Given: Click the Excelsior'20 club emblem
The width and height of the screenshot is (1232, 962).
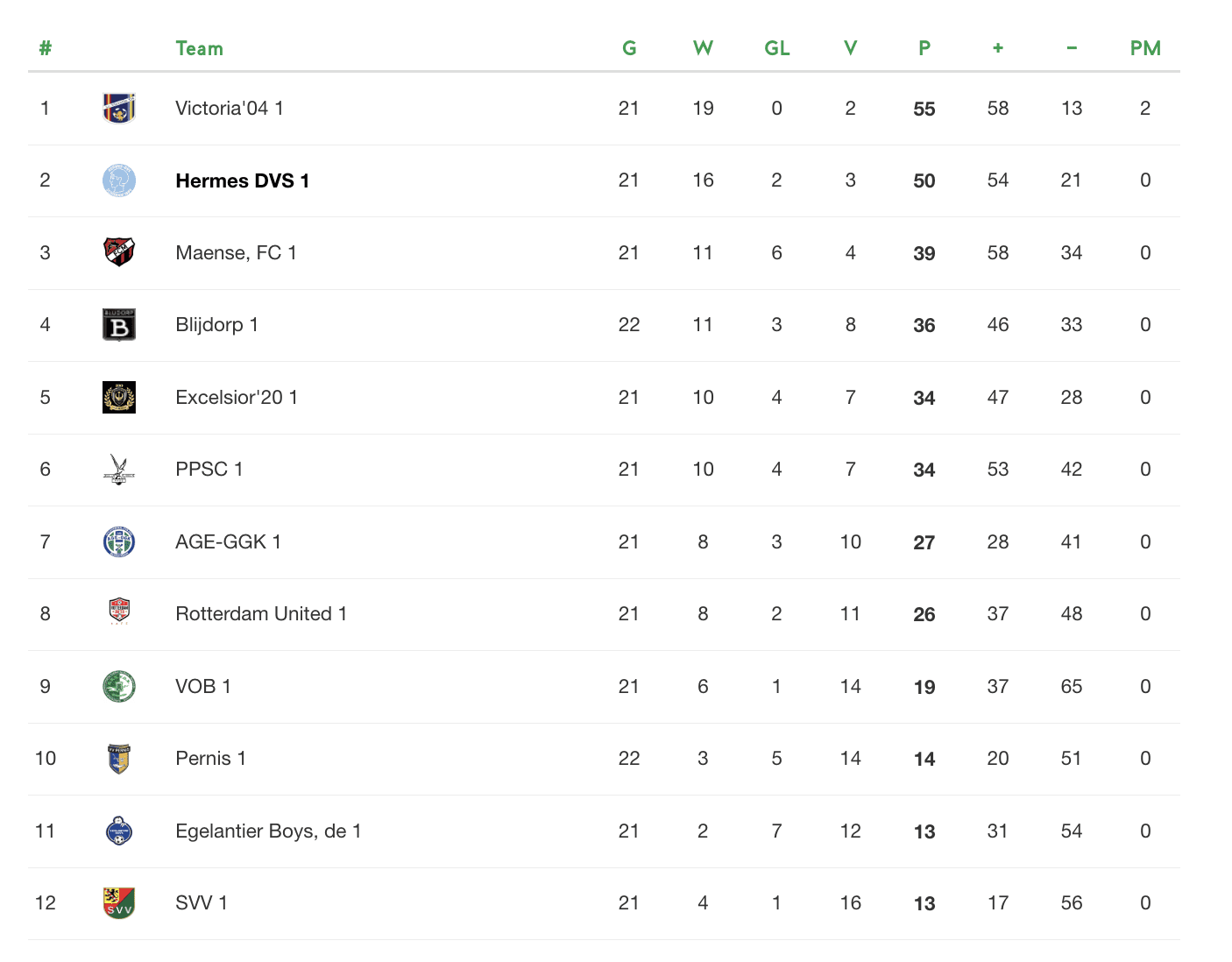Looking at the screenshot, I should pos(119,397).
